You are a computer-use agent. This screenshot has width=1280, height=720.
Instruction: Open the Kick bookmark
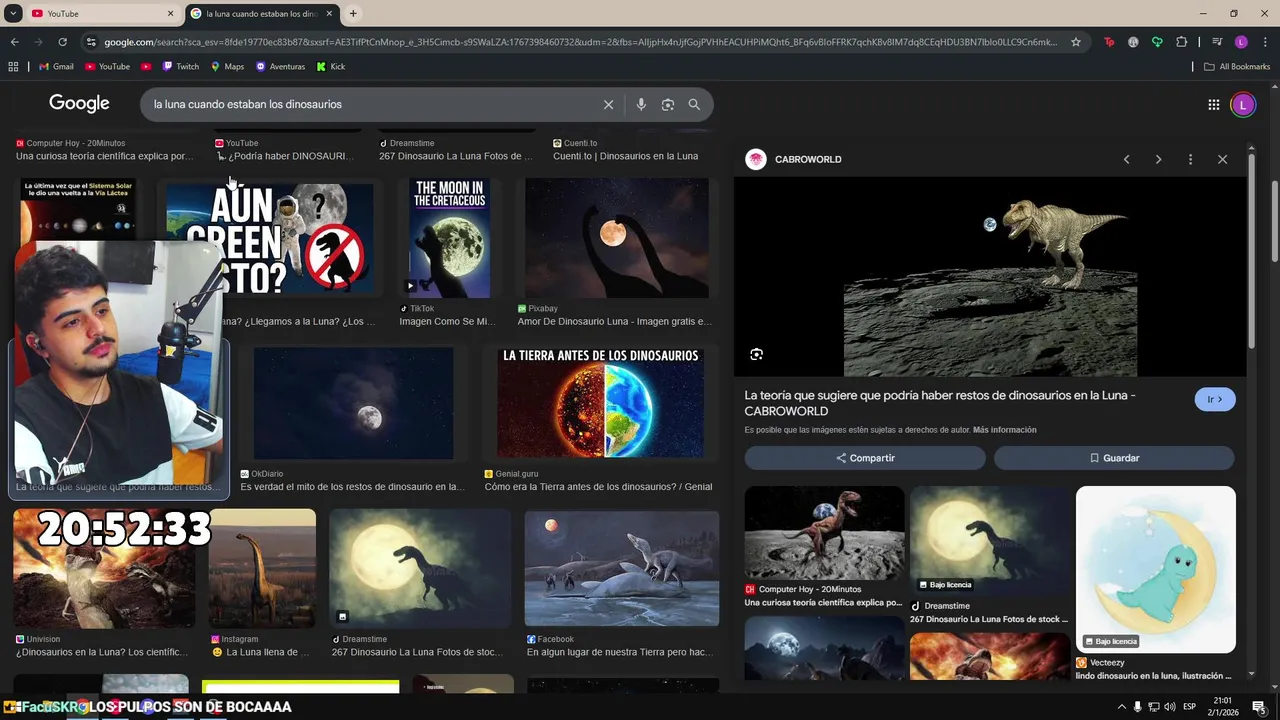(331, 66)
